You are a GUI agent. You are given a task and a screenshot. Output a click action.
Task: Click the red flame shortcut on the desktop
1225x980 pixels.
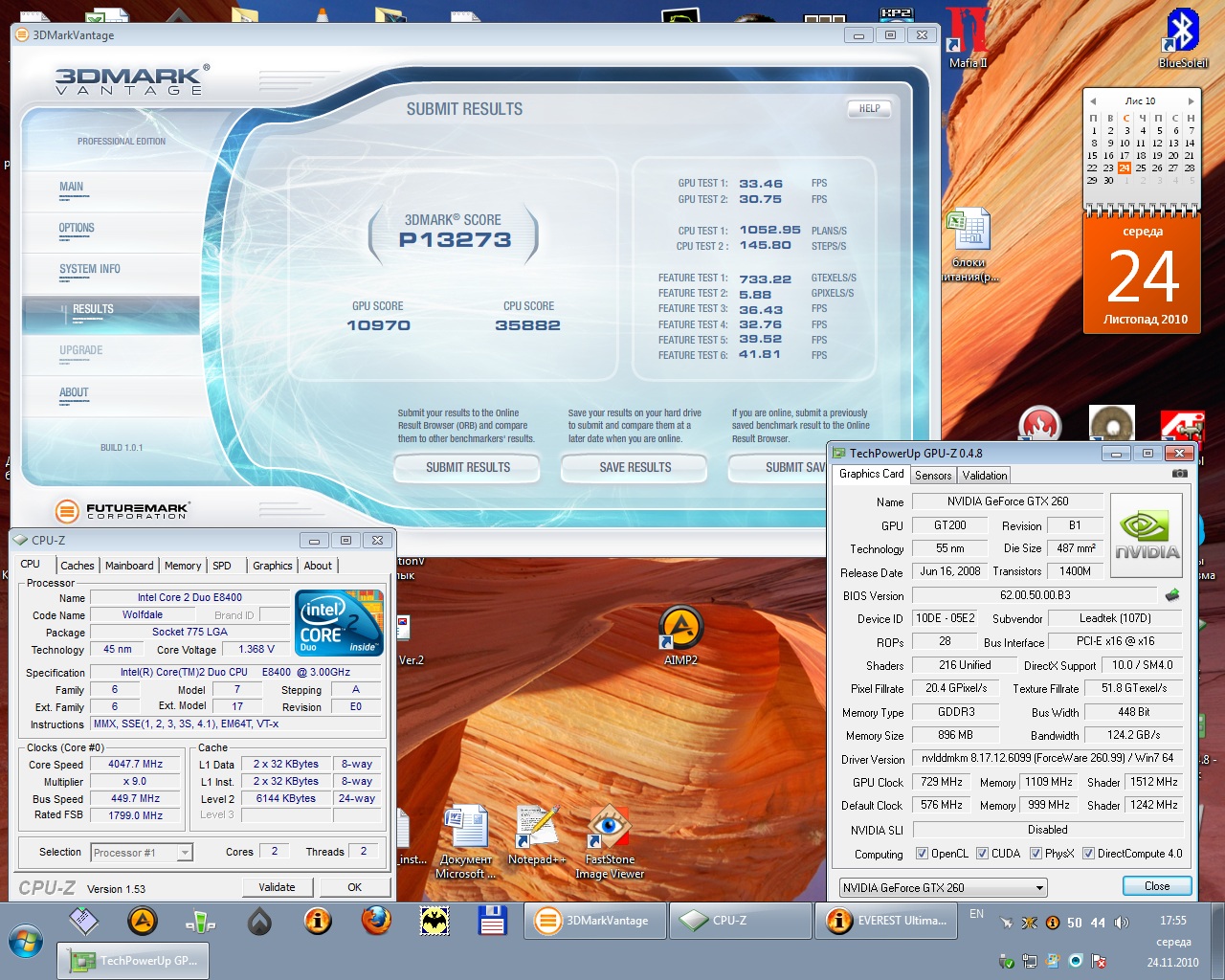[1040, 424]
